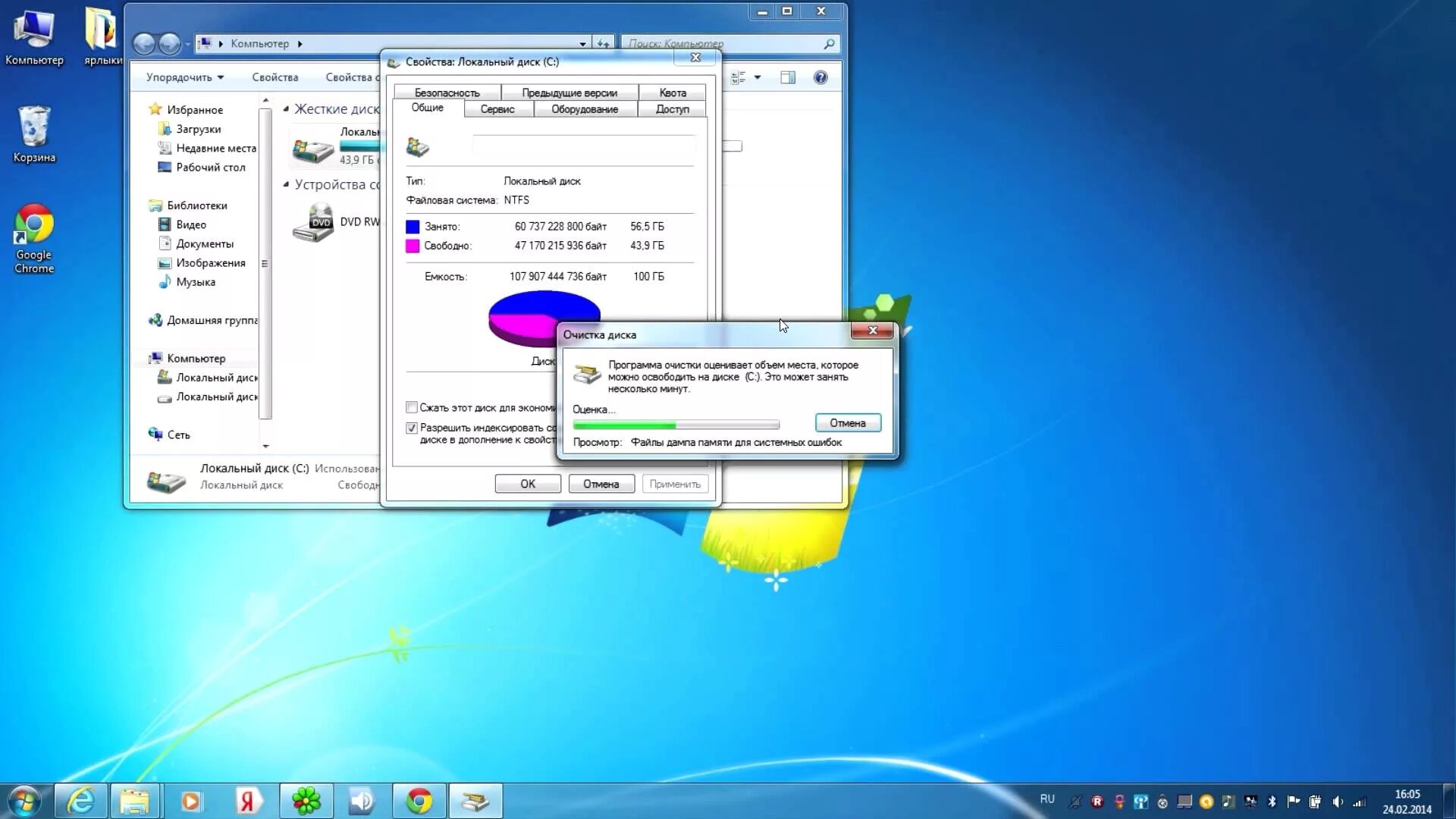The height and width of the screenshot is (819, 1456).
Task: Open Yandex browser from taskbar
Action: tap(247, 801)
